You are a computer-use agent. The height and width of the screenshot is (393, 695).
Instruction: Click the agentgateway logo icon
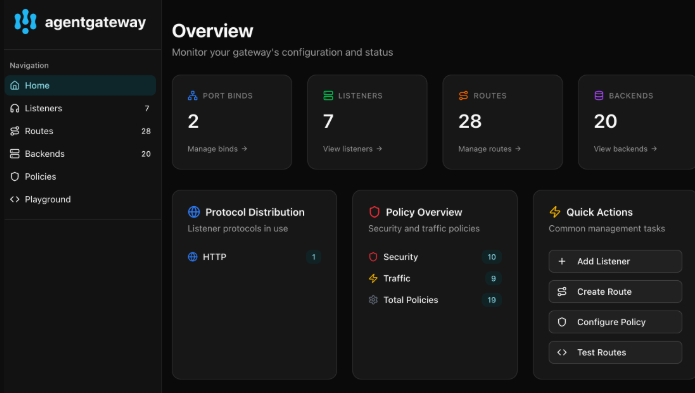pyautogui.click(x=25, y=21)
